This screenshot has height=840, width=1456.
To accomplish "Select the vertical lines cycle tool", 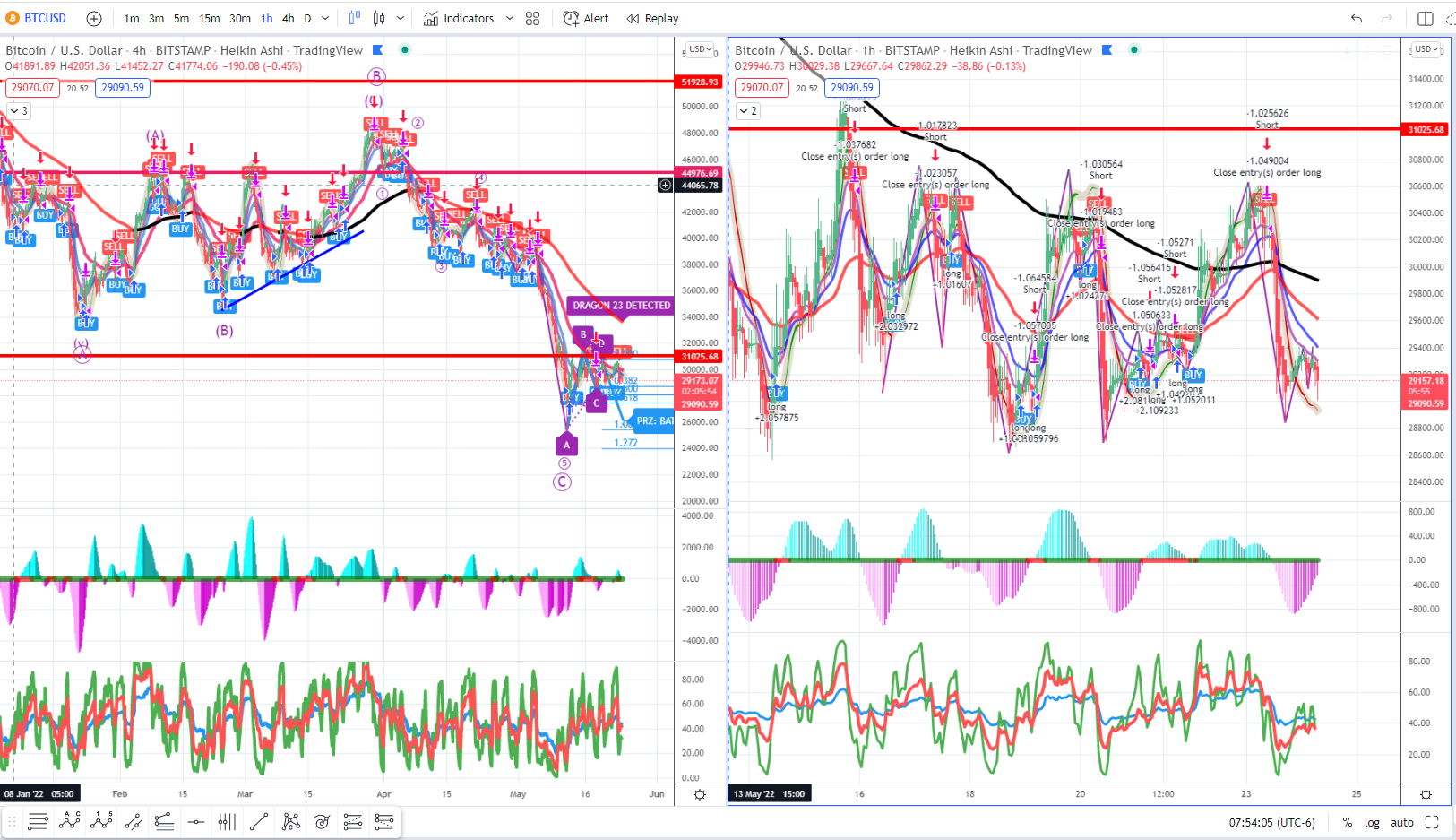I will click(228, 821).
